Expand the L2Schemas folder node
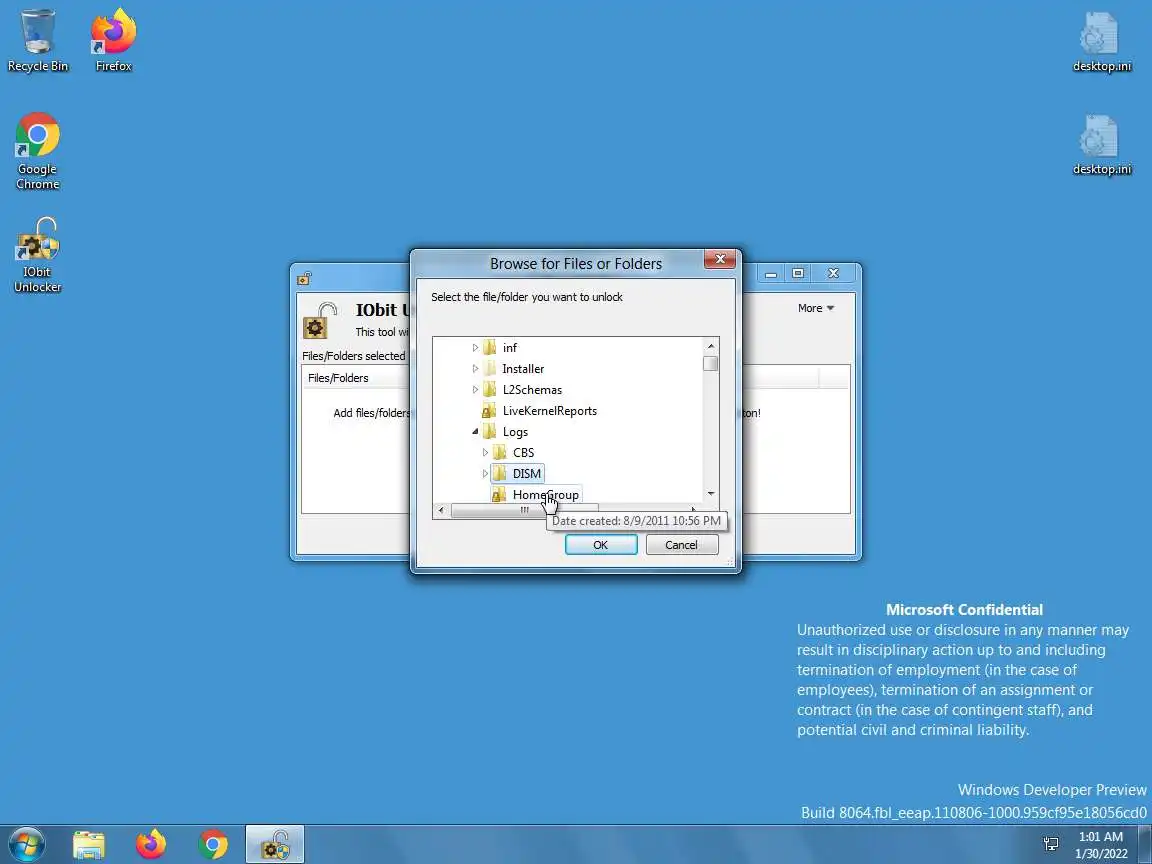Image resolution: width=1152 pixels, height=864 pixels. click(475, 389)
